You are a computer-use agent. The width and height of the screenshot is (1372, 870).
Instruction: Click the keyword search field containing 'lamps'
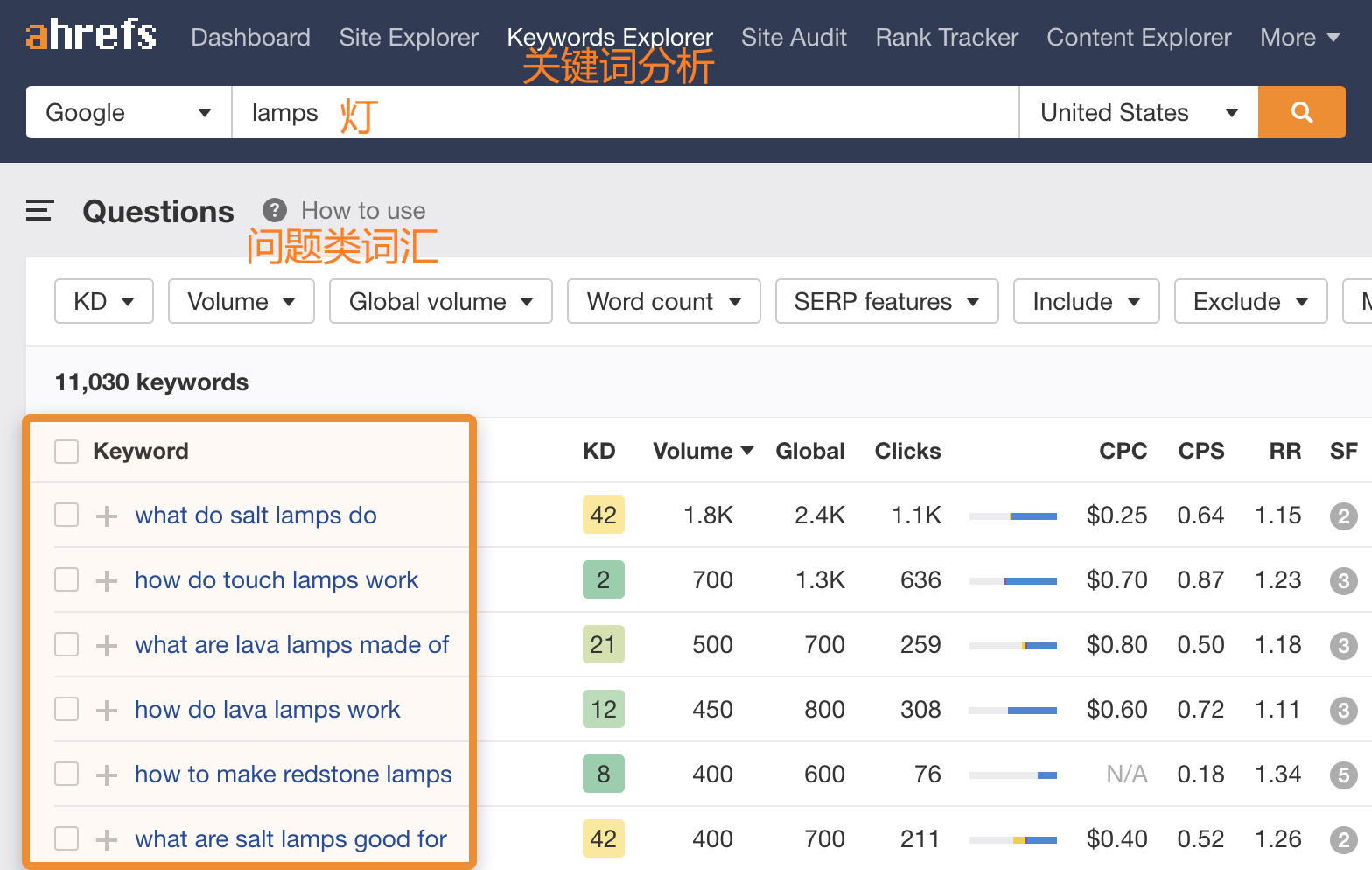click(612, 112)
